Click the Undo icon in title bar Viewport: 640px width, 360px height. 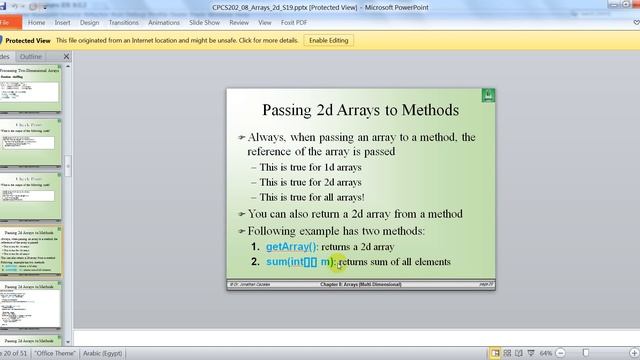15,7
